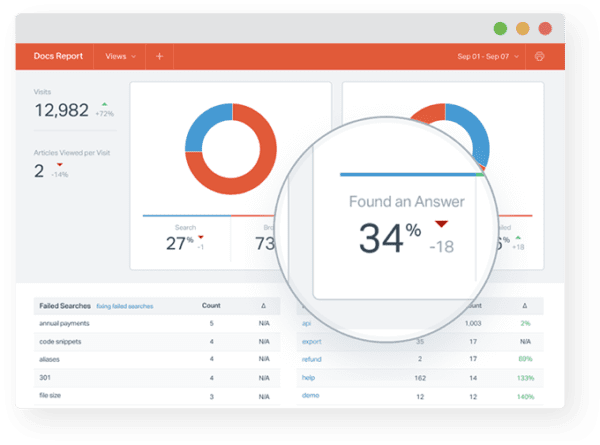Open the api search term link
The width and height of the screenshot is (600, 445).
(x=307, y=323)
